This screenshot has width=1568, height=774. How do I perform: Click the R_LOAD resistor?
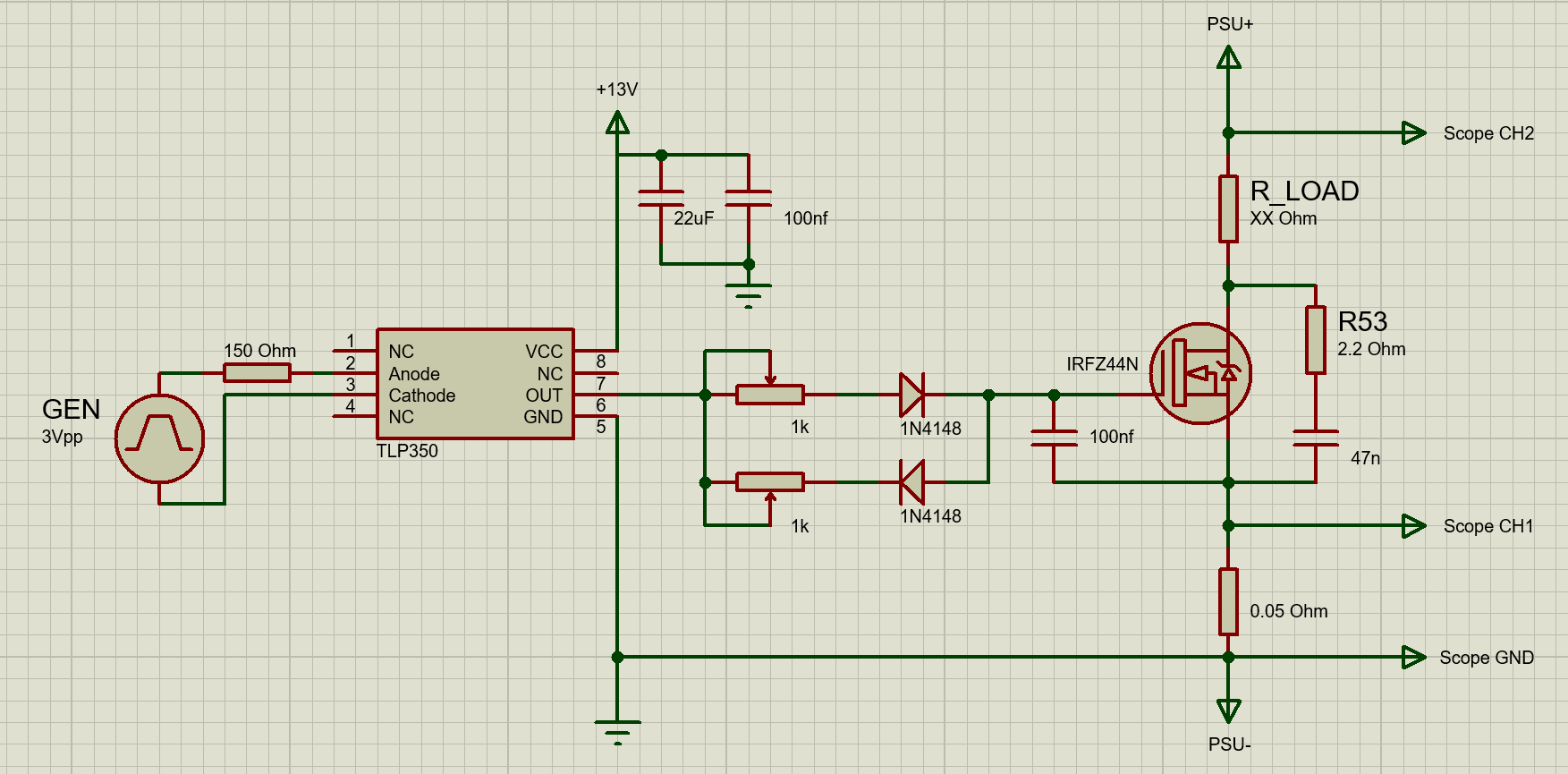[1229, 208]
